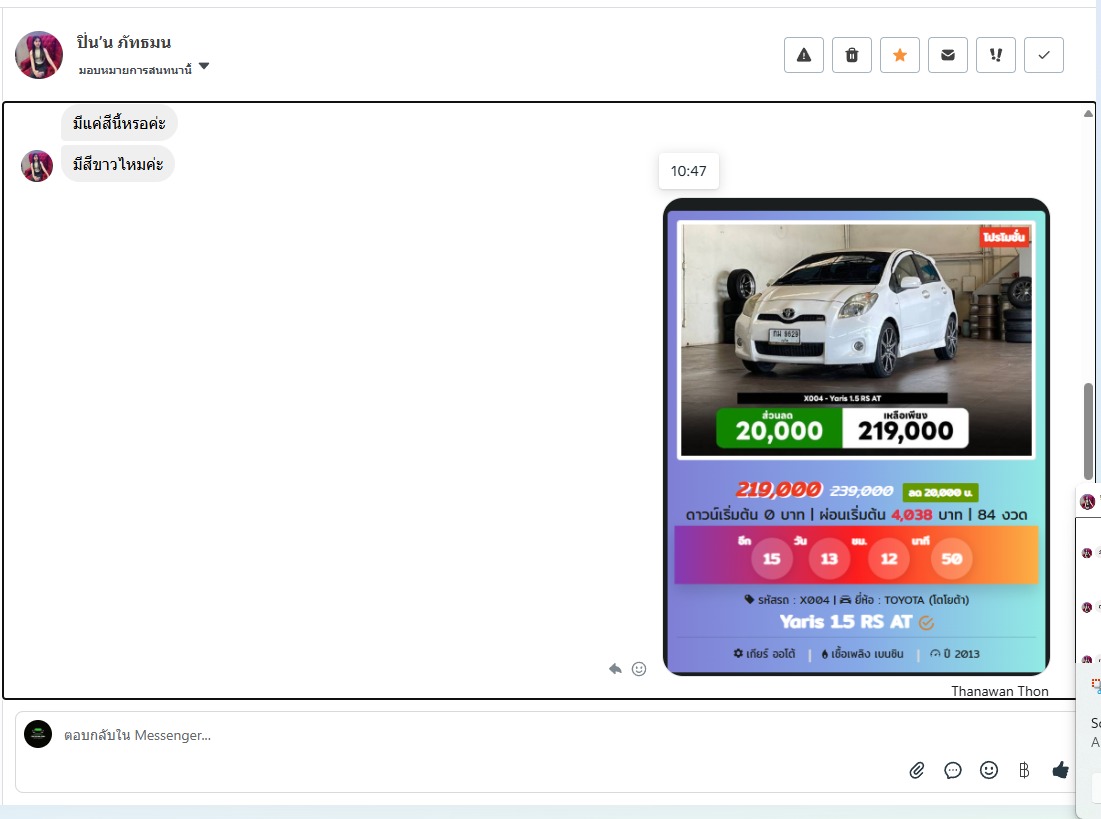
Task: Click the chat area vertical scrollbar thumb
Action: [1088, 430]
